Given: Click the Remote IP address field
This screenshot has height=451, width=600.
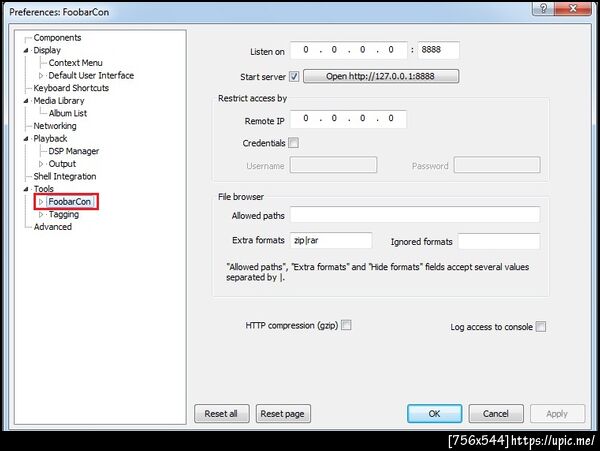Looking at the screenshot, I should pos(348,119).
